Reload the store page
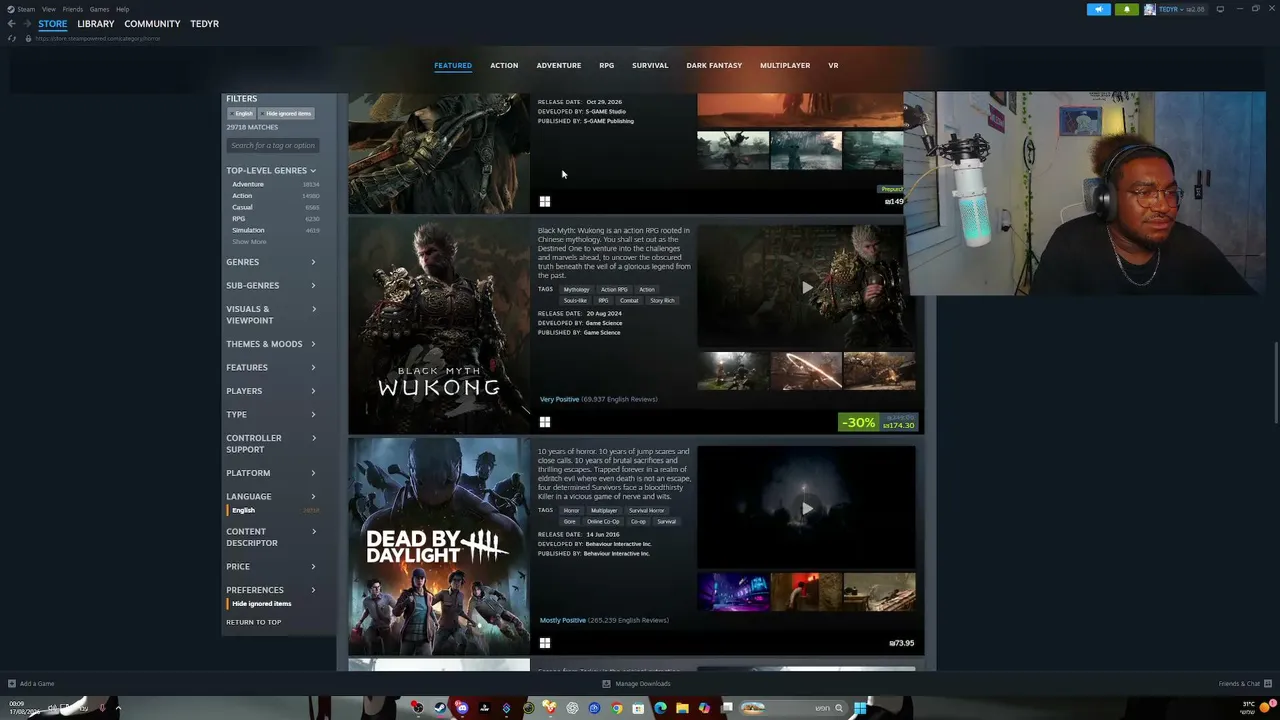The image size is (1280, 720). pos(12,38)
